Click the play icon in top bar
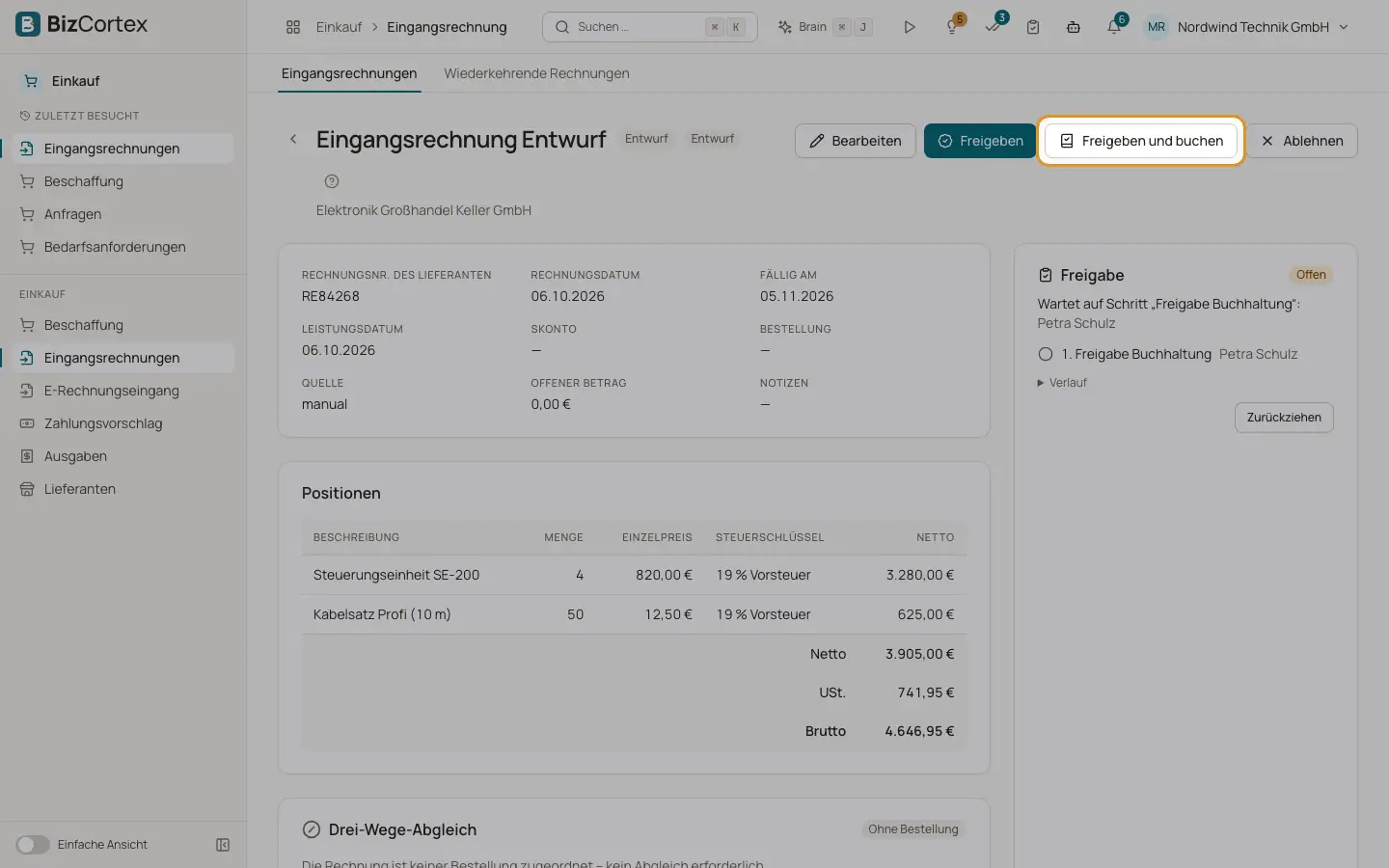 pyautogui.click(x=909, y=27)
